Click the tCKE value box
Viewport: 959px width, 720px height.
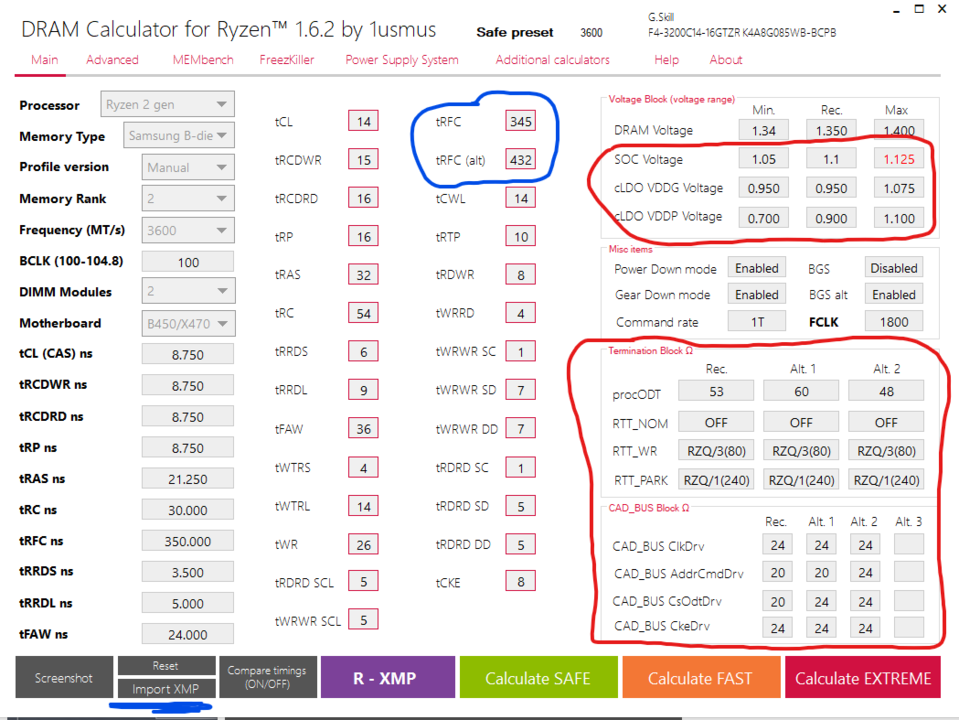521,581
